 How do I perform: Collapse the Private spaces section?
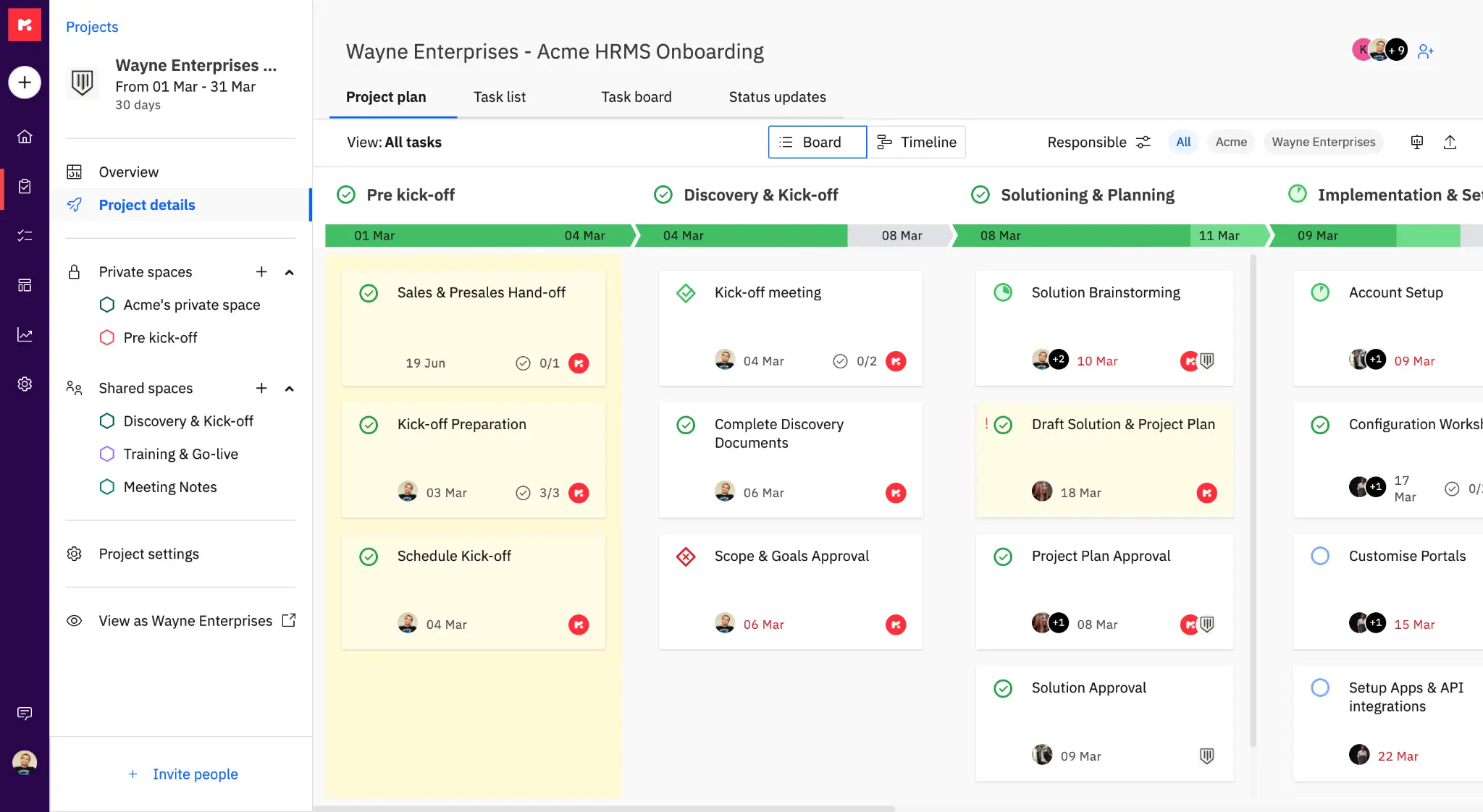coord(289,272)
